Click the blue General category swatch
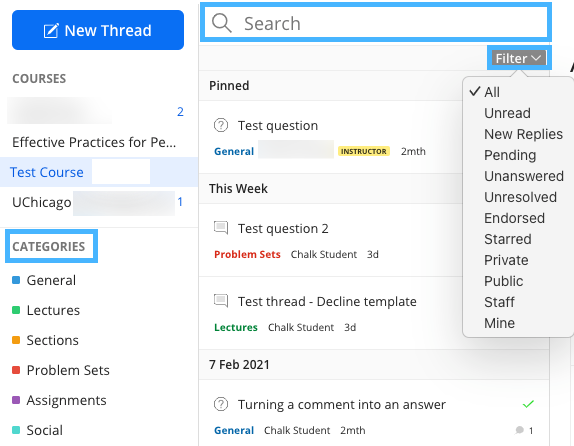 tap(16, 280)
